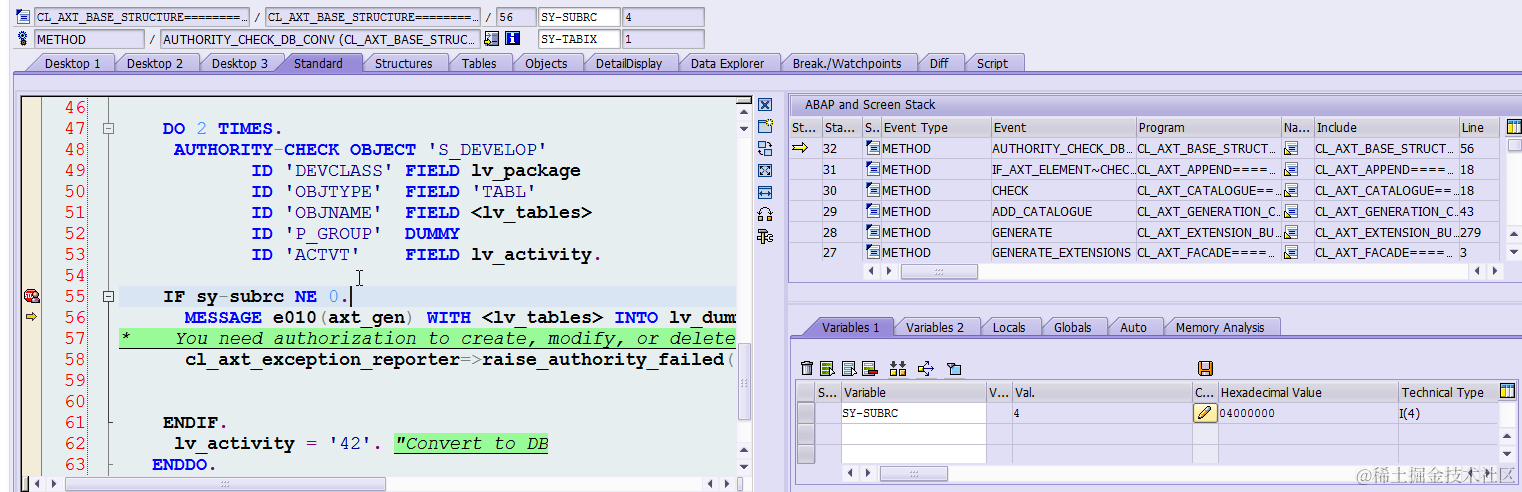Click the SY-TABIX input field in the top bar

(578, 39)
